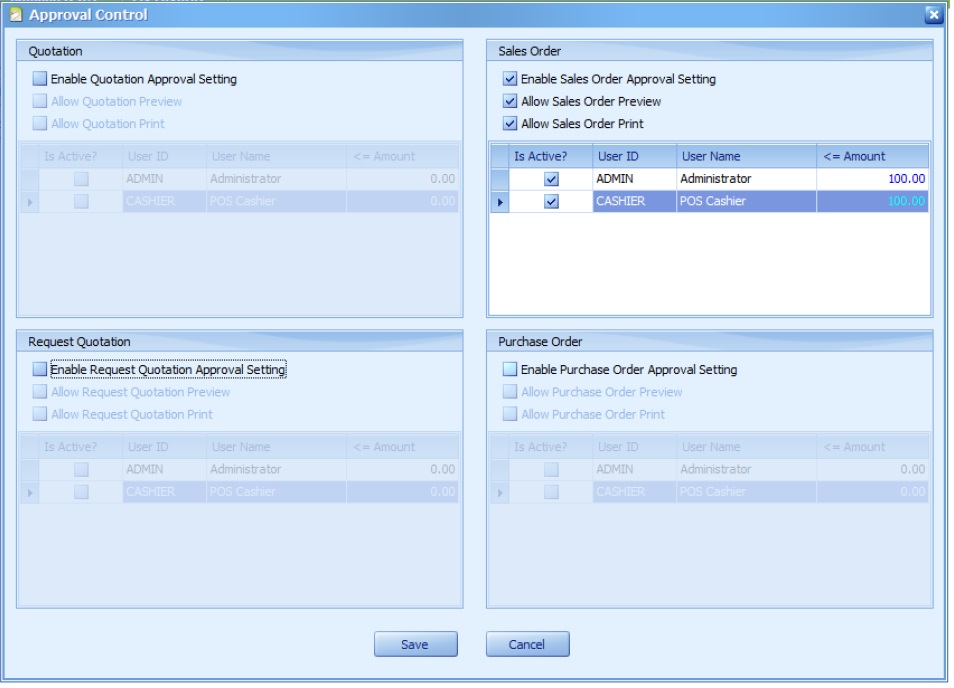Toggle Allow Sales Order Preview checkbox
Screen dimensions: 954x688
click(x=511, y=102)
